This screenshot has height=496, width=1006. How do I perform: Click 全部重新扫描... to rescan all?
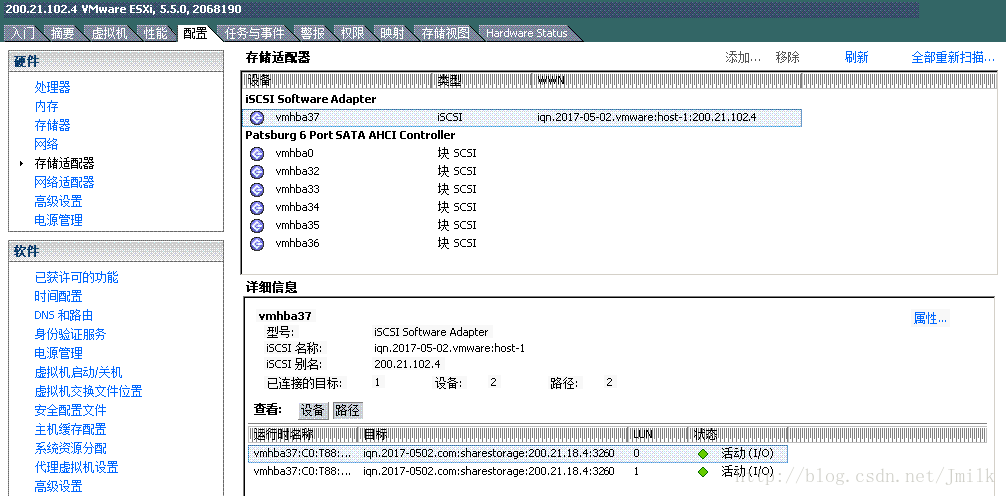tap(953, 57)
